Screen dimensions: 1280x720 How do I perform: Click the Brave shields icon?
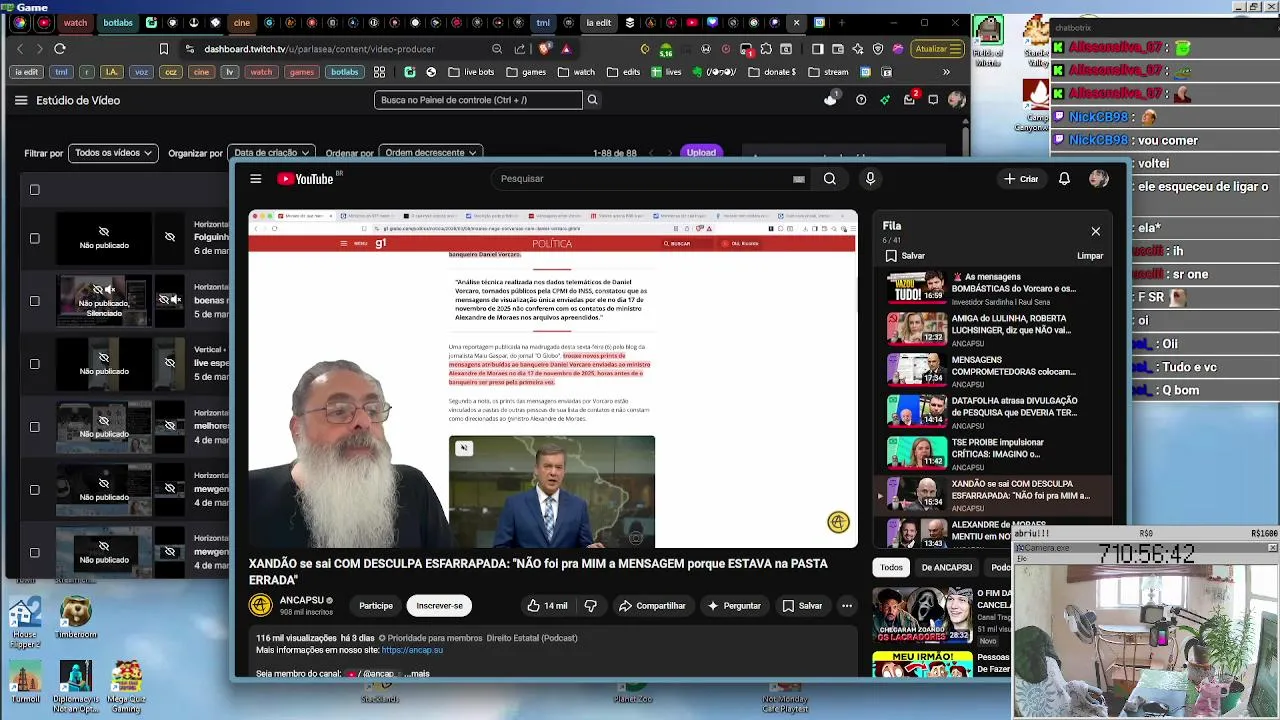[545, 48]
